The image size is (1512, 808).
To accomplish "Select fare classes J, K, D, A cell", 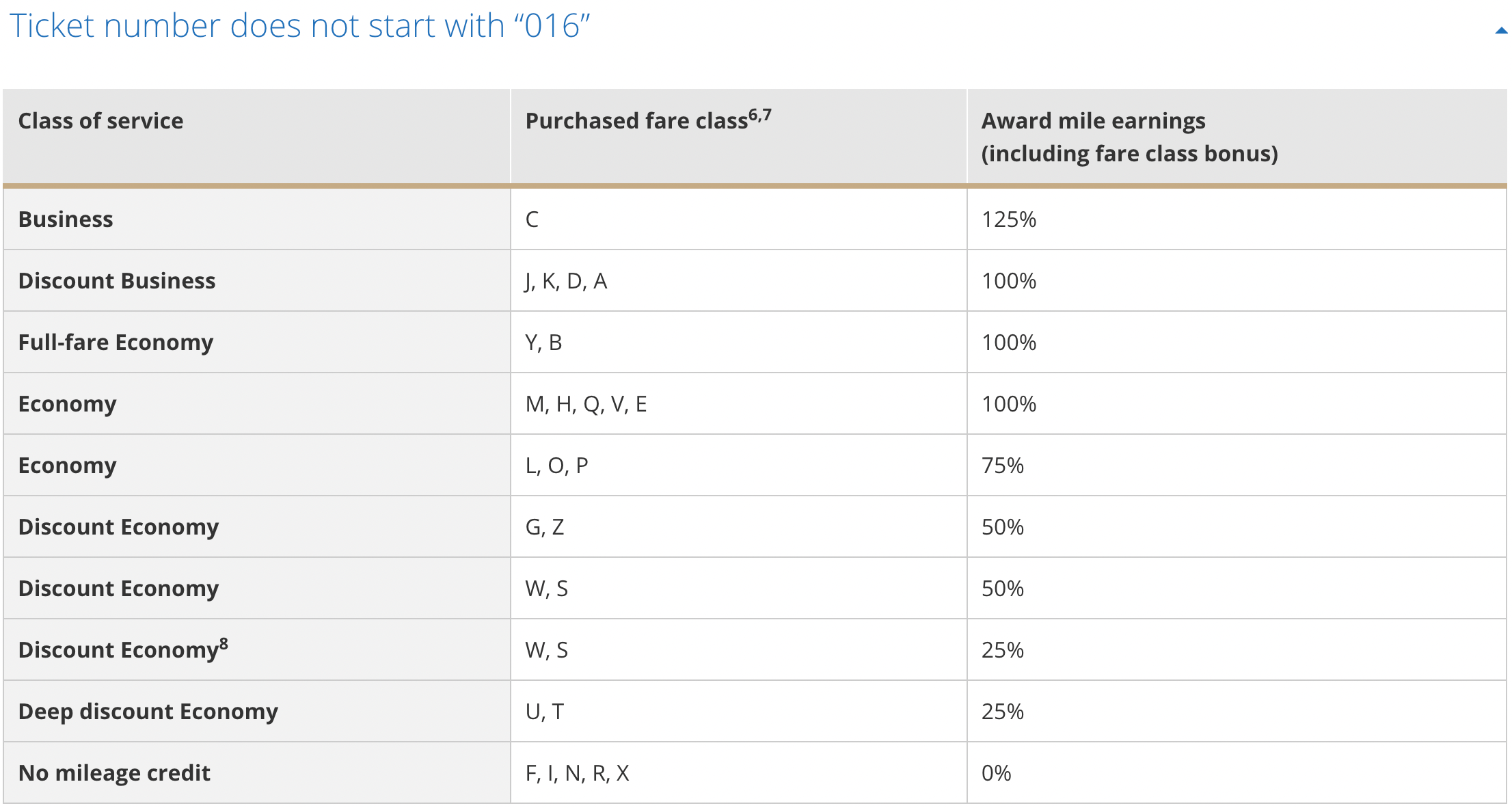I will (x=566, y=281).
